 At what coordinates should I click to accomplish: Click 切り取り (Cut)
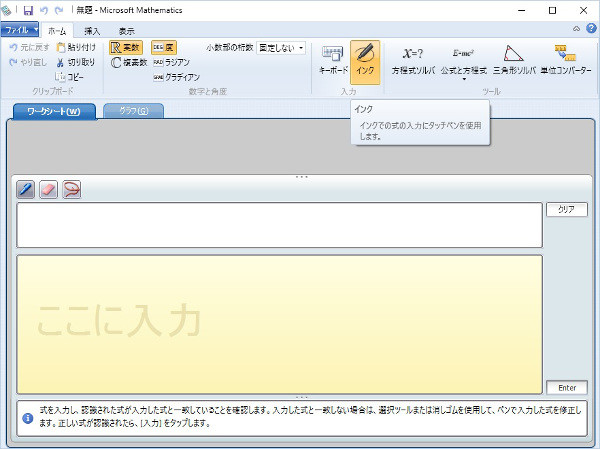[76, 62]
